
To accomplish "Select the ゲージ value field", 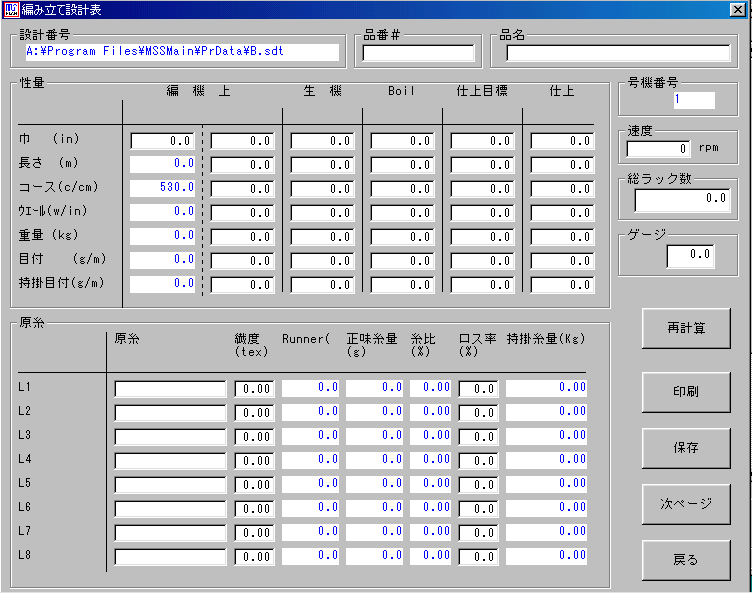I will coord(690,256).
